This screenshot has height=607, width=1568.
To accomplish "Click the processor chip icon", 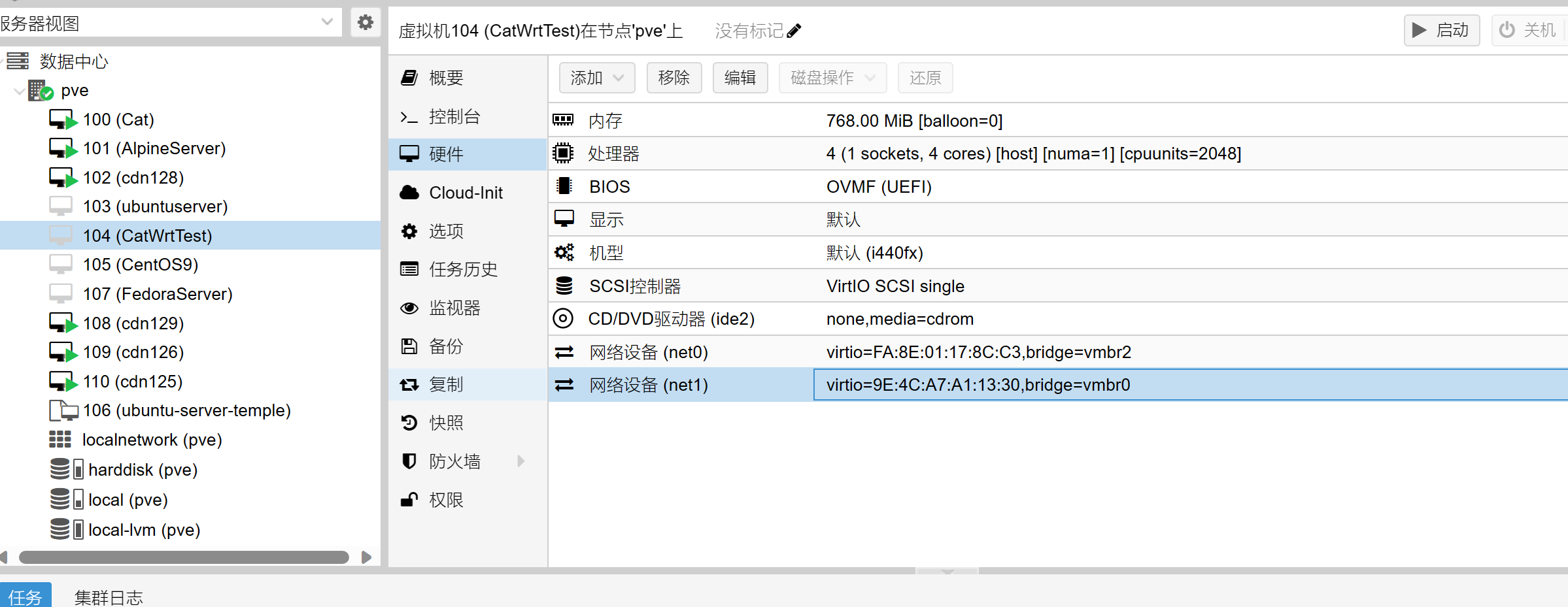I will (563, 154).
